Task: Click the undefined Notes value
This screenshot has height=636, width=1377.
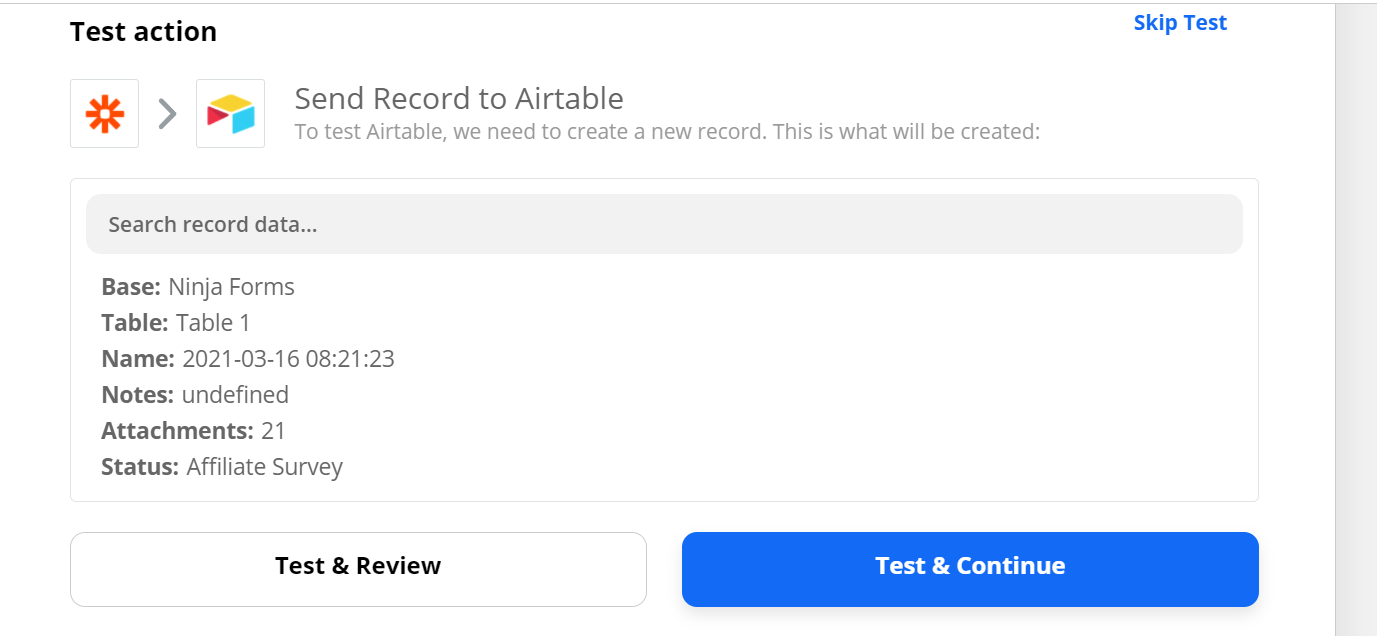Action: point(235,395)
